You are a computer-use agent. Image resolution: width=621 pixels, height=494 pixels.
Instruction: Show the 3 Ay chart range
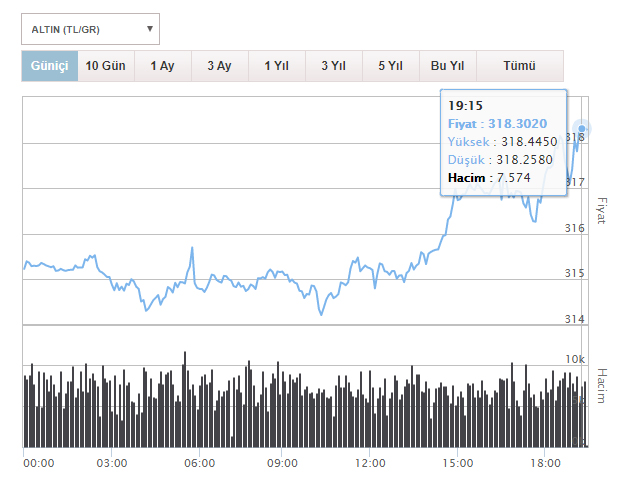coord(220,66)
